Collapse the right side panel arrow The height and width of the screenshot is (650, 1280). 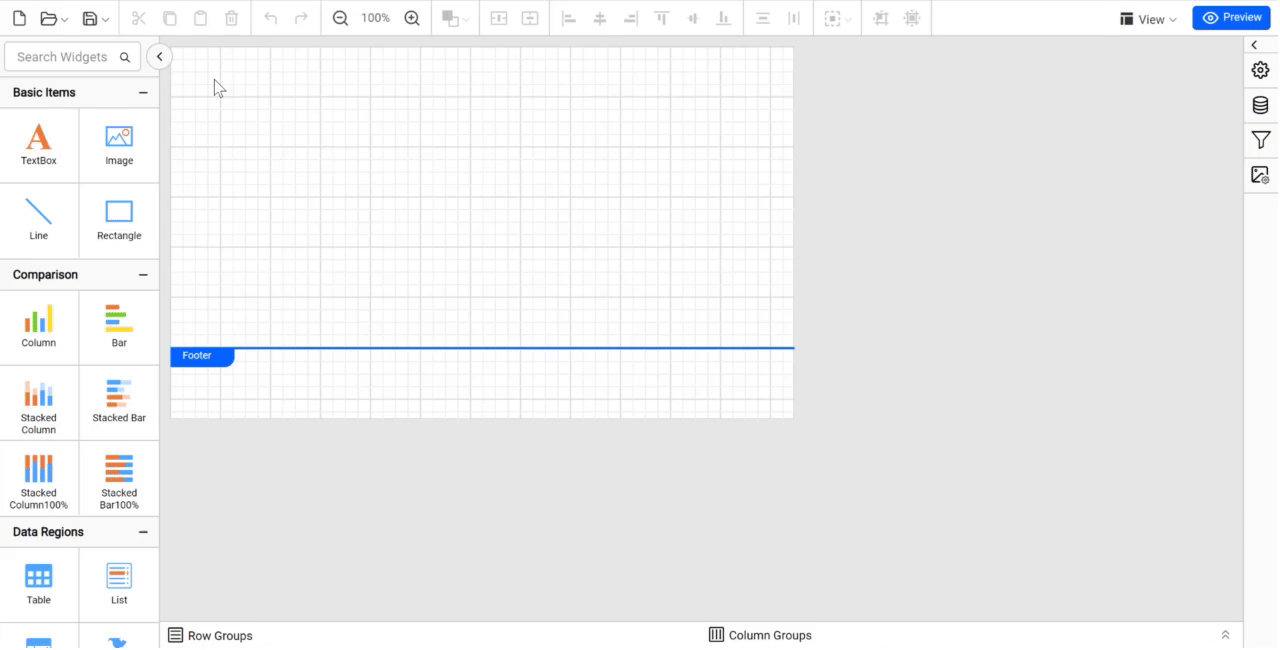[1255, 45]
